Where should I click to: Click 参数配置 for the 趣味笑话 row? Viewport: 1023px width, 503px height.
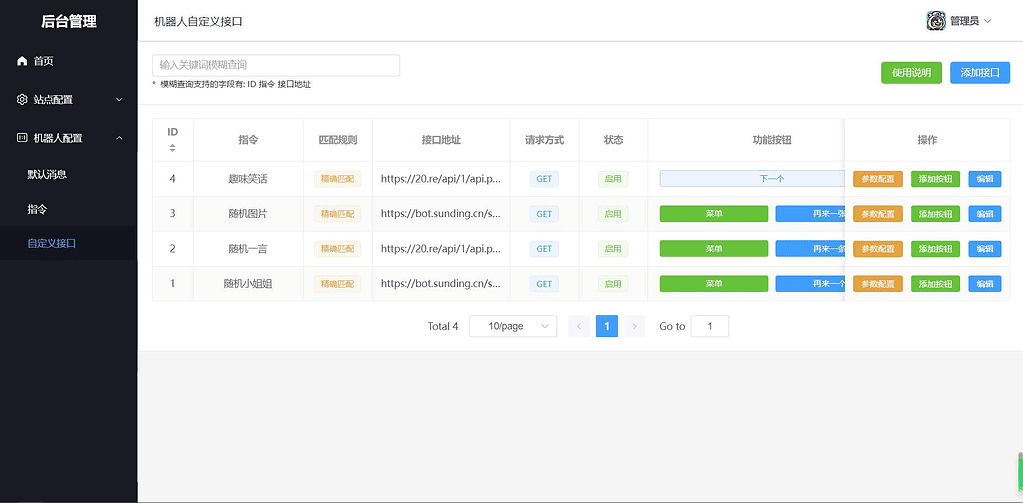click(878, 179)
